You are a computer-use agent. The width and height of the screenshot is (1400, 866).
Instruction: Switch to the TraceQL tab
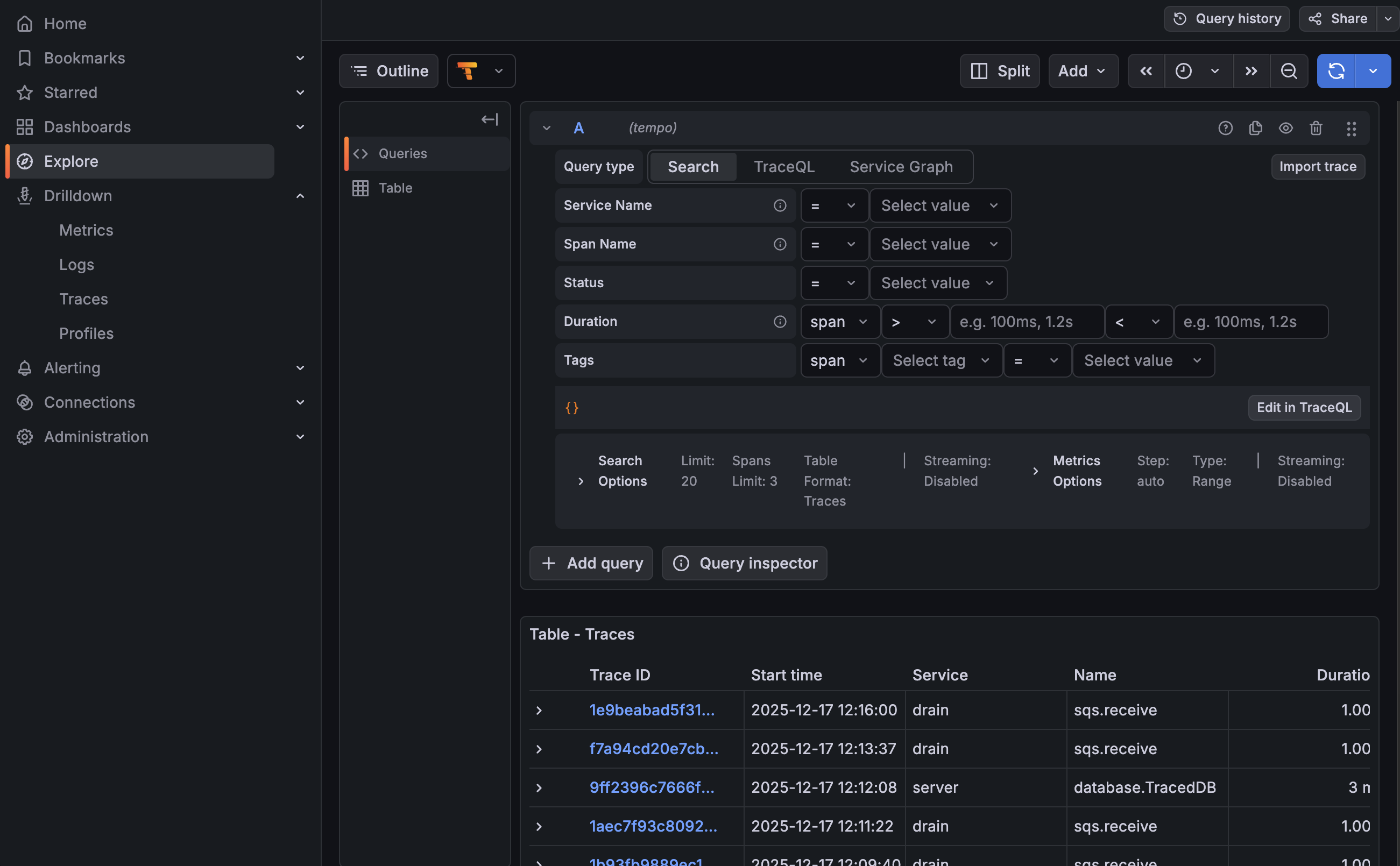coord(784,166)
